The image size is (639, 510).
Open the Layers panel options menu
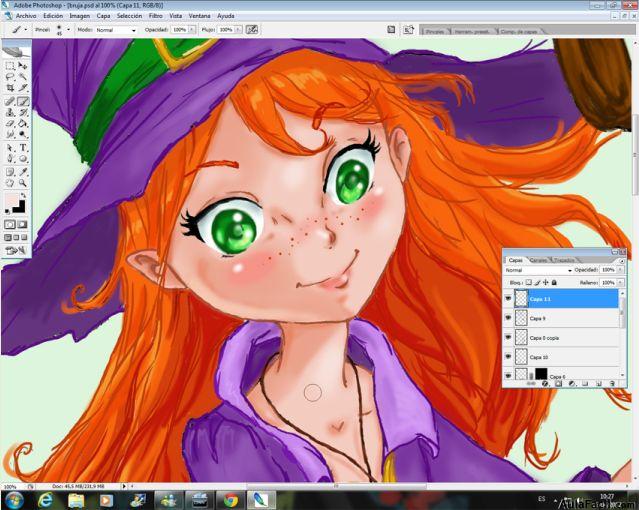622,261
